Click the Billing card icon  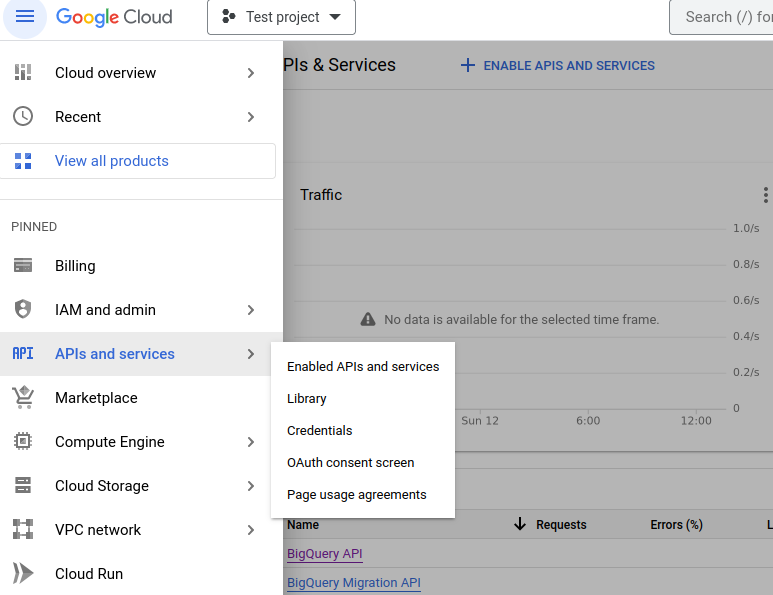23,265
